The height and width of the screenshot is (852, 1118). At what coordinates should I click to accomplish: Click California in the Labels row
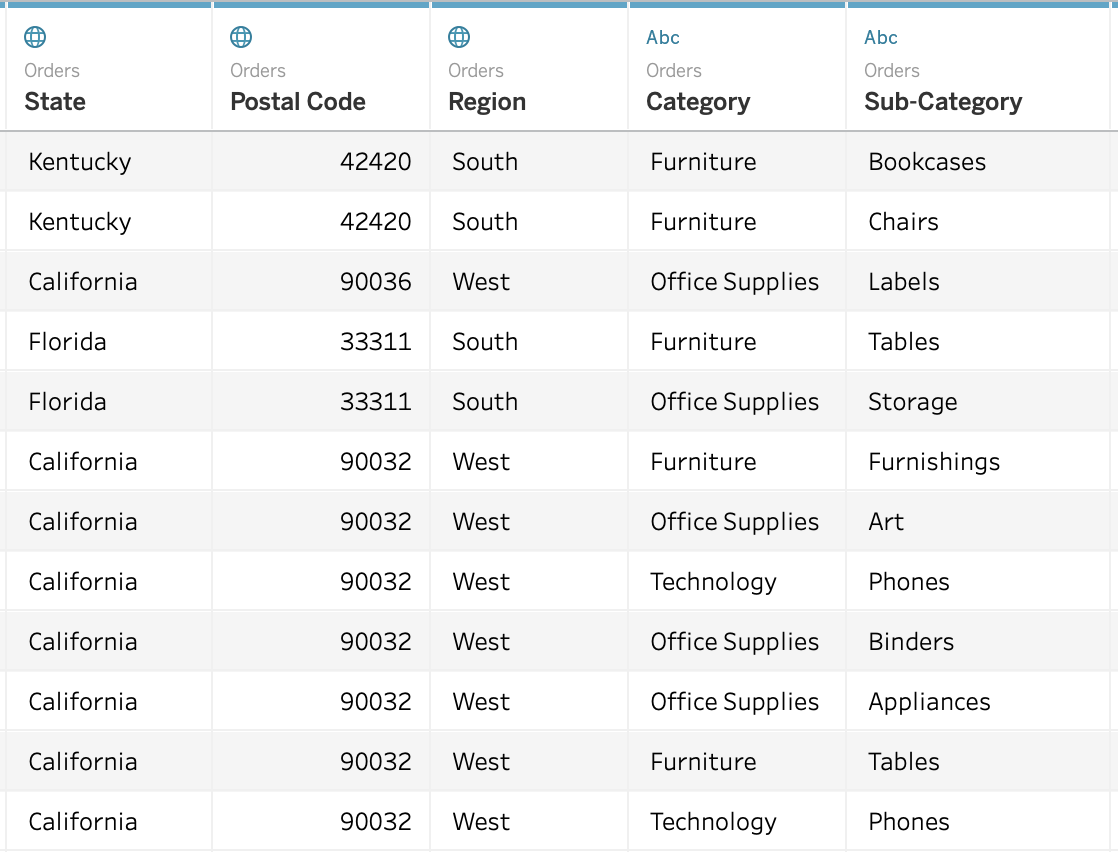(83, 282)
